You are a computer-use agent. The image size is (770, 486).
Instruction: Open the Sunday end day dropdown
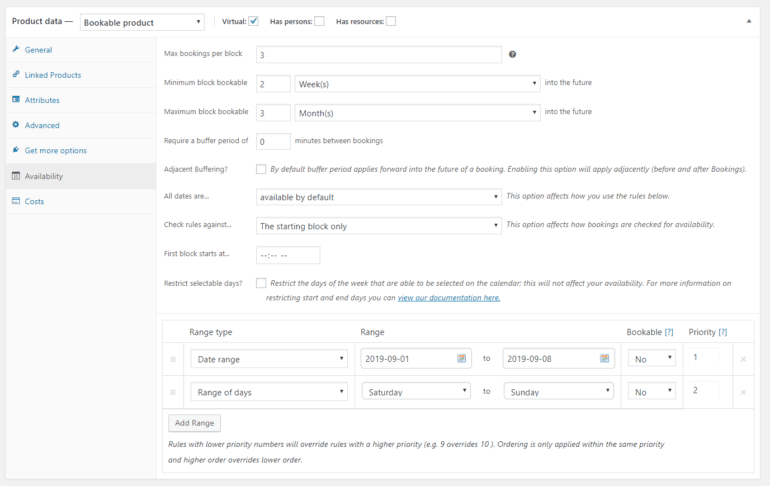(x=559, y=391)
